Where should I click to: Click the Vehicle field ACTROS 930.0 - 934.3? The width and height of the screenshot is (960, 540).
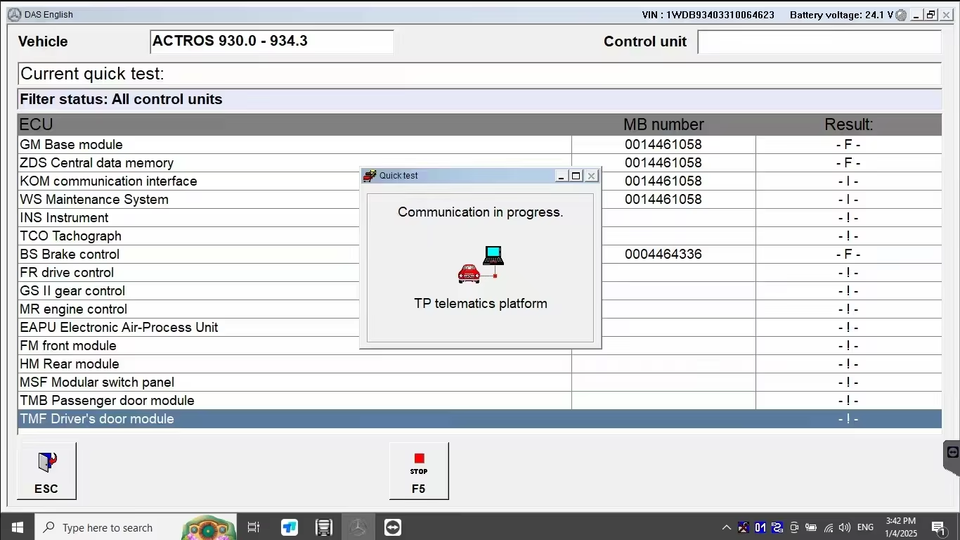[x=271, y=42]
